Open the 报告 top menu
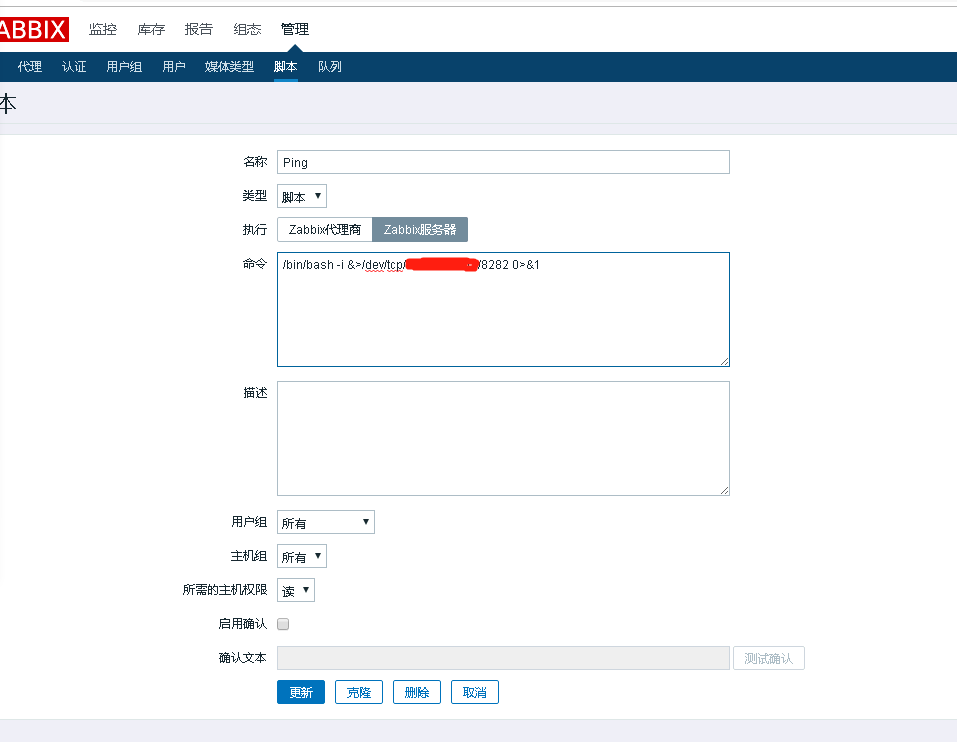 199,29
